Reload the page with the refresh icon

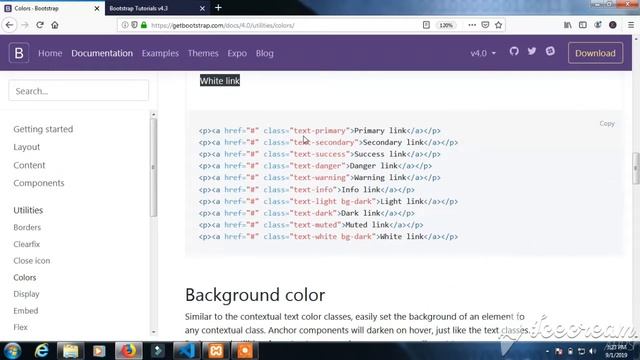click(40, 25)
